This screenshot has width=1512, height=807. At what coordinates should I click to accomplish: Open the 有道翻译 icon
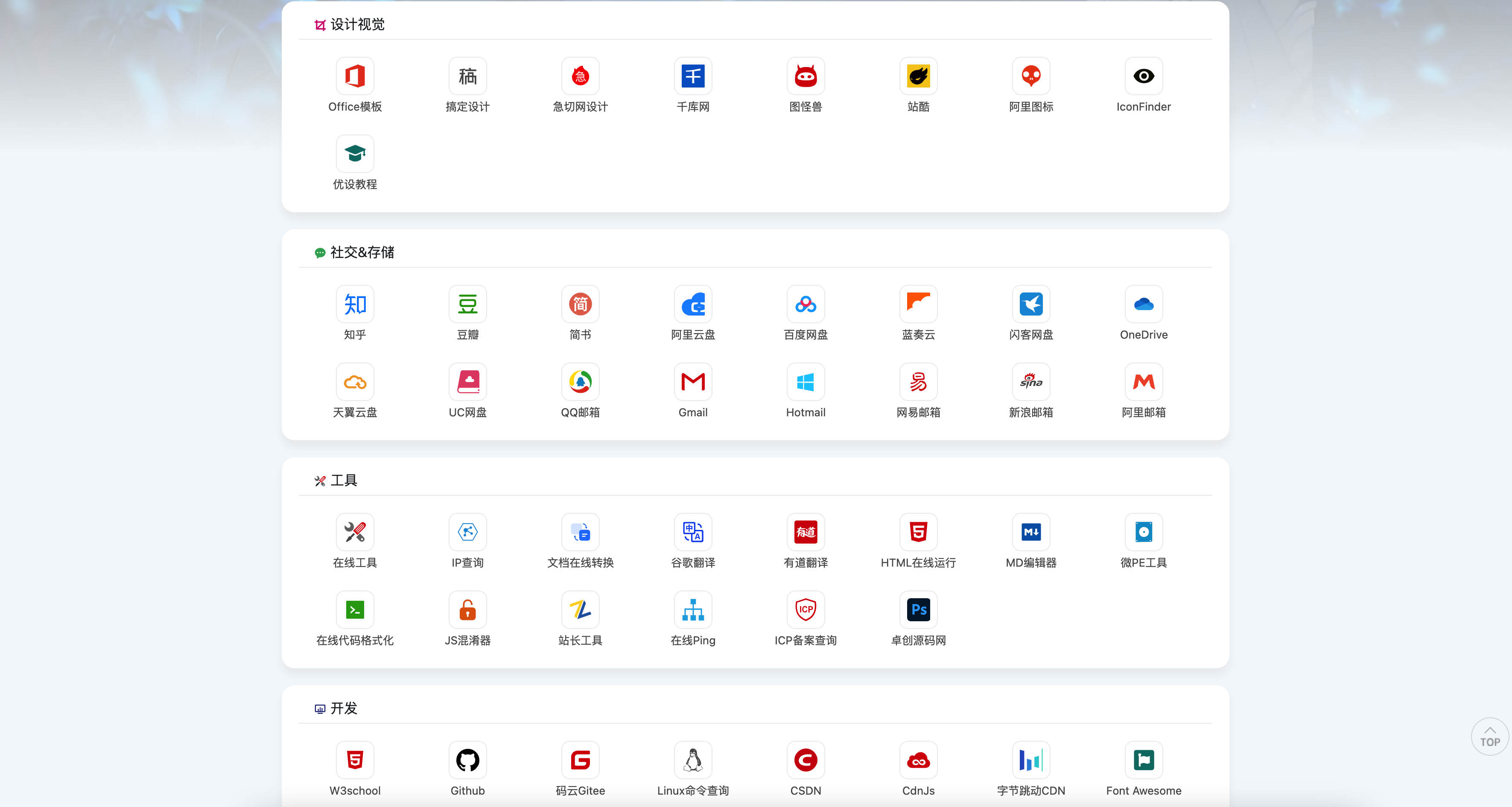click(x=805, y=532)
